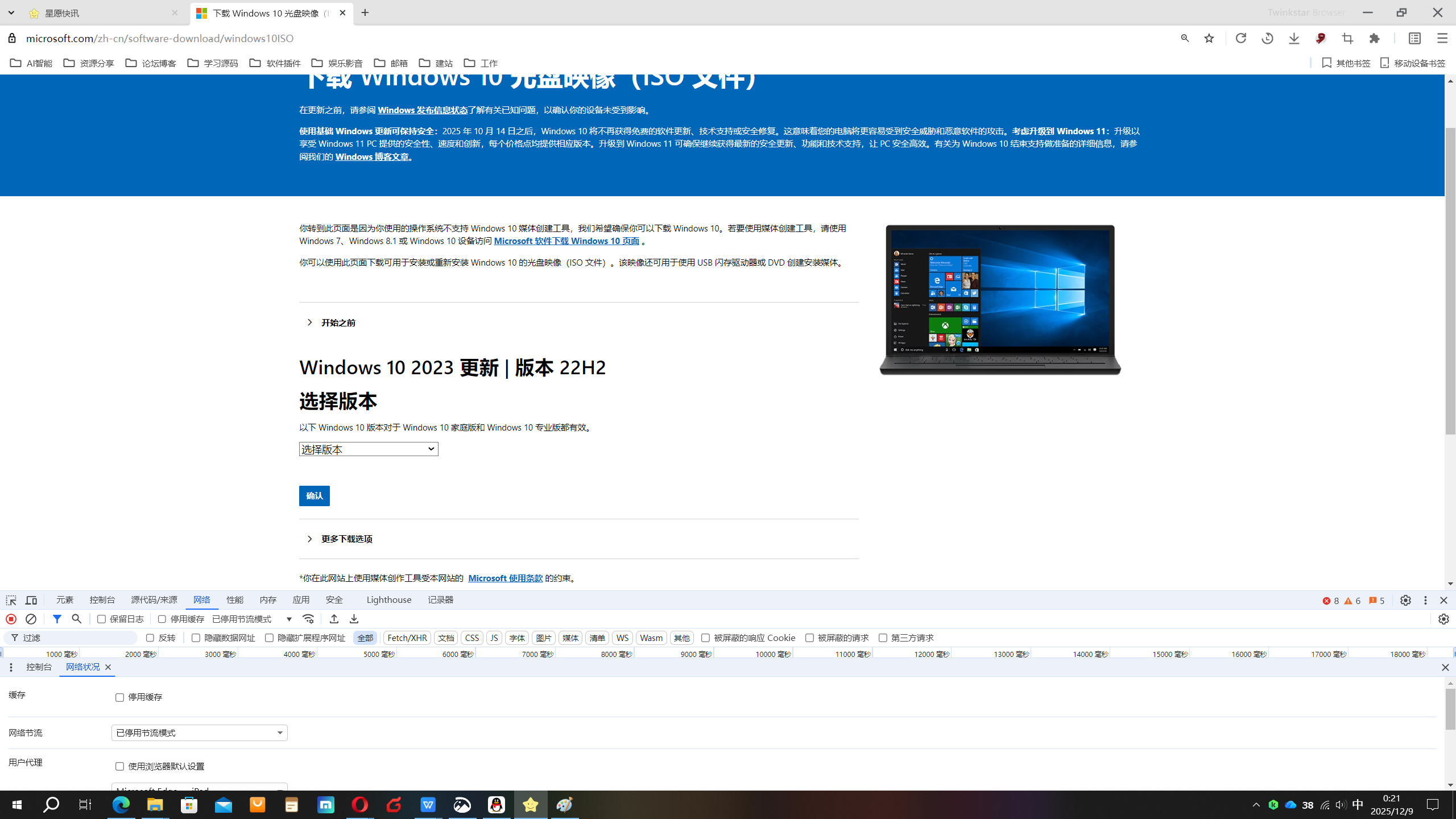The image size is (1456, 819).
Task: Search within network requests
Action: [x=76, y=619]
